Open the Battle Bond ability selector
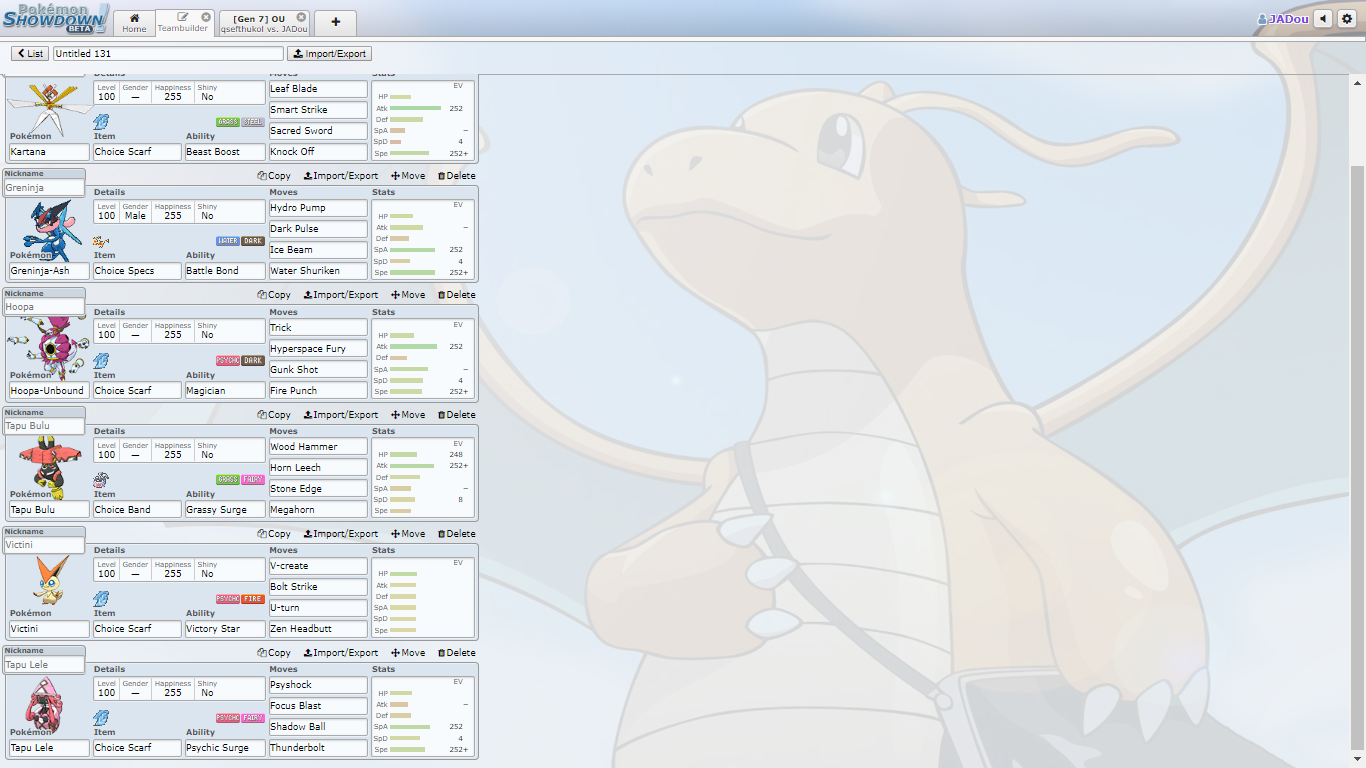Viewport: 1366px width, 768px height. click(x=225, y=271)
